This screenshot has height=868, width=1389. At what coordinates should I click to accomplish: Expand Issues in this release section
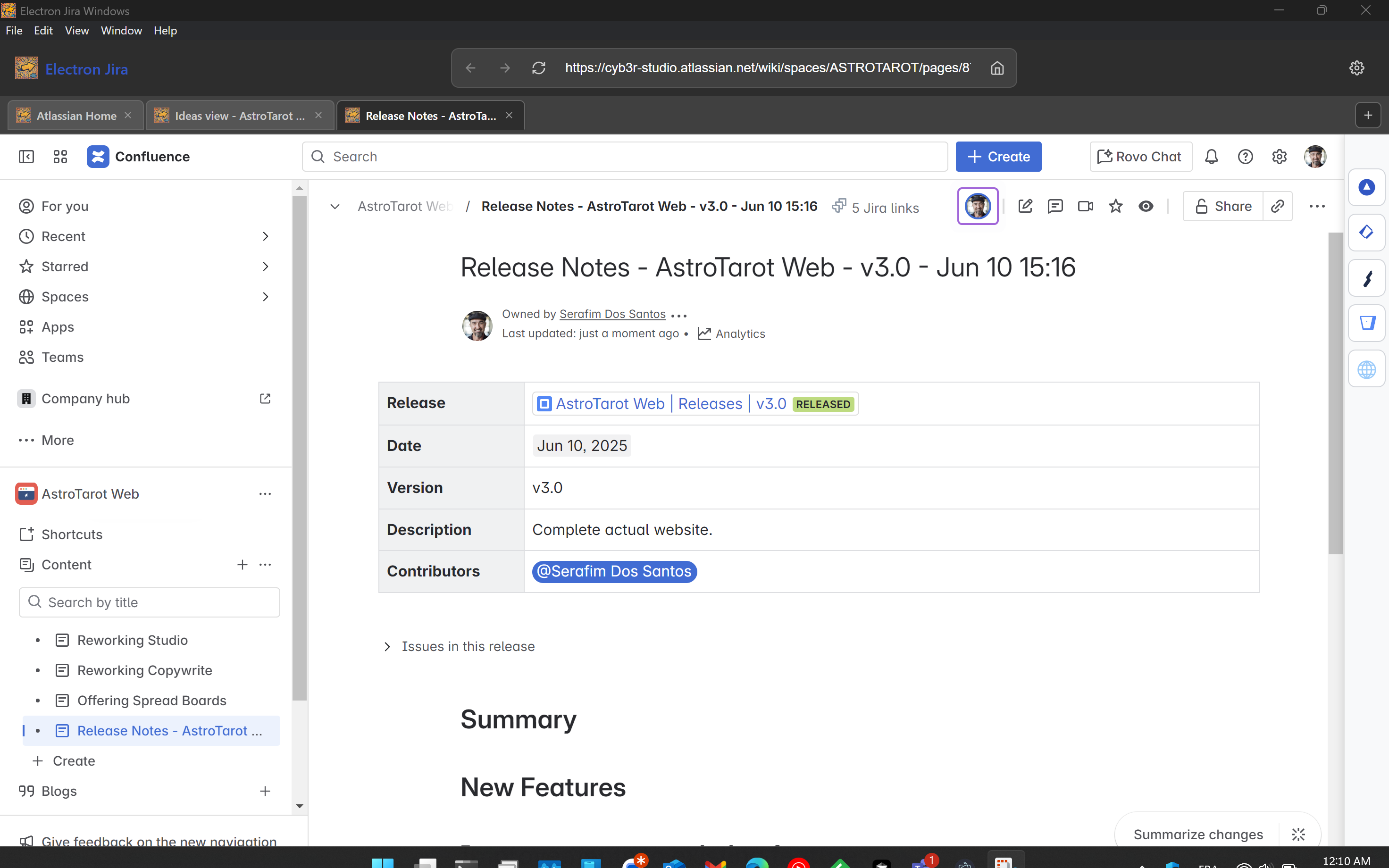click(387, 646)
